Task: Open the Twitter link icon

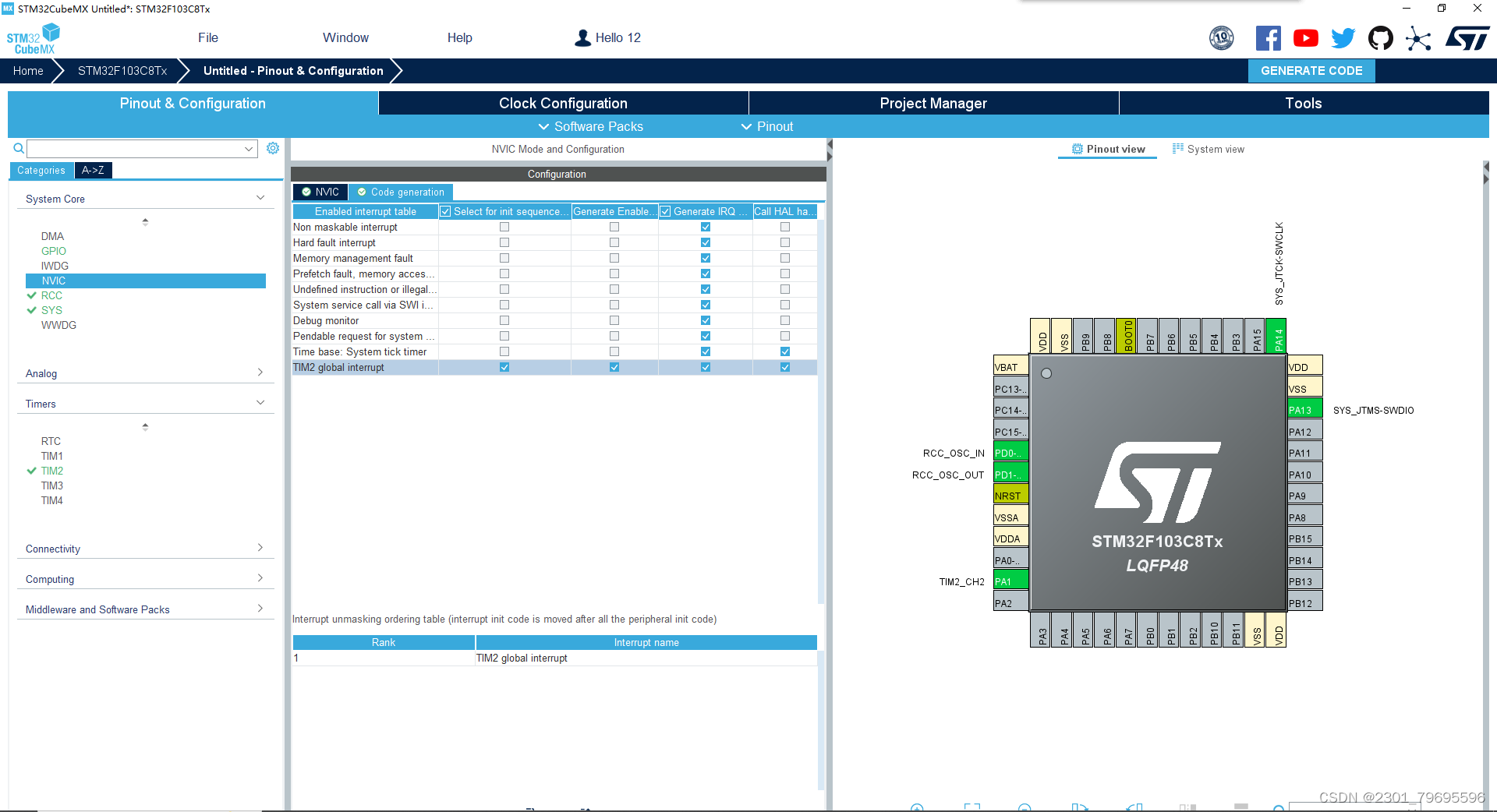Action: [x=1343, y=38]
